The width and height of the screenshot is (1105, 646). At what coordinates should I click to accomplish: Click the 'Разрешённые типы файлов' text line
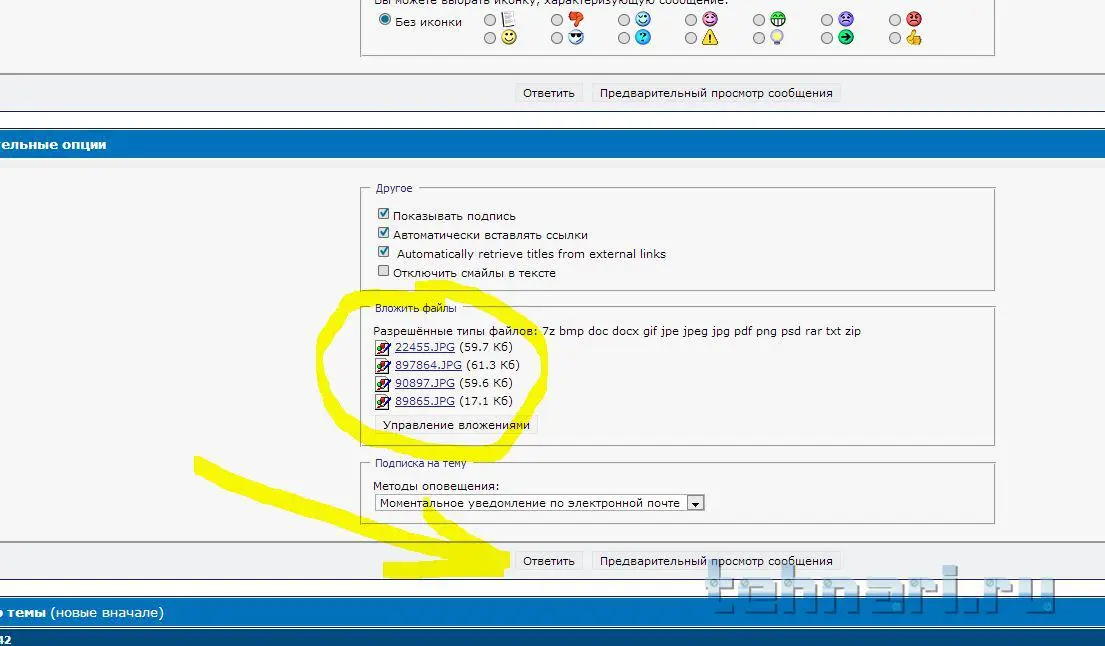click(617, 330)
